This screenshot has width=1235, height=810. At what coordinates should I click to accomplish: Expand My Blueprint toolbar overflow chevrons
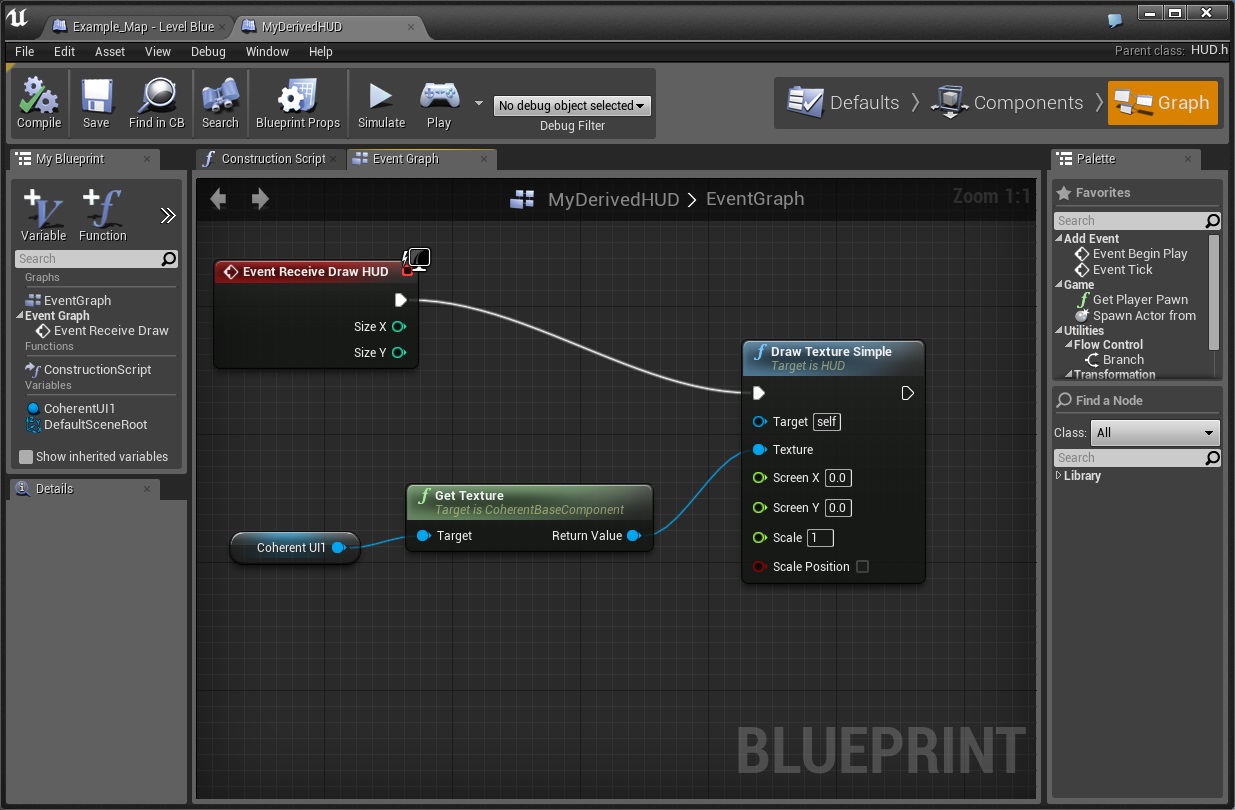(x=168, y=215)
